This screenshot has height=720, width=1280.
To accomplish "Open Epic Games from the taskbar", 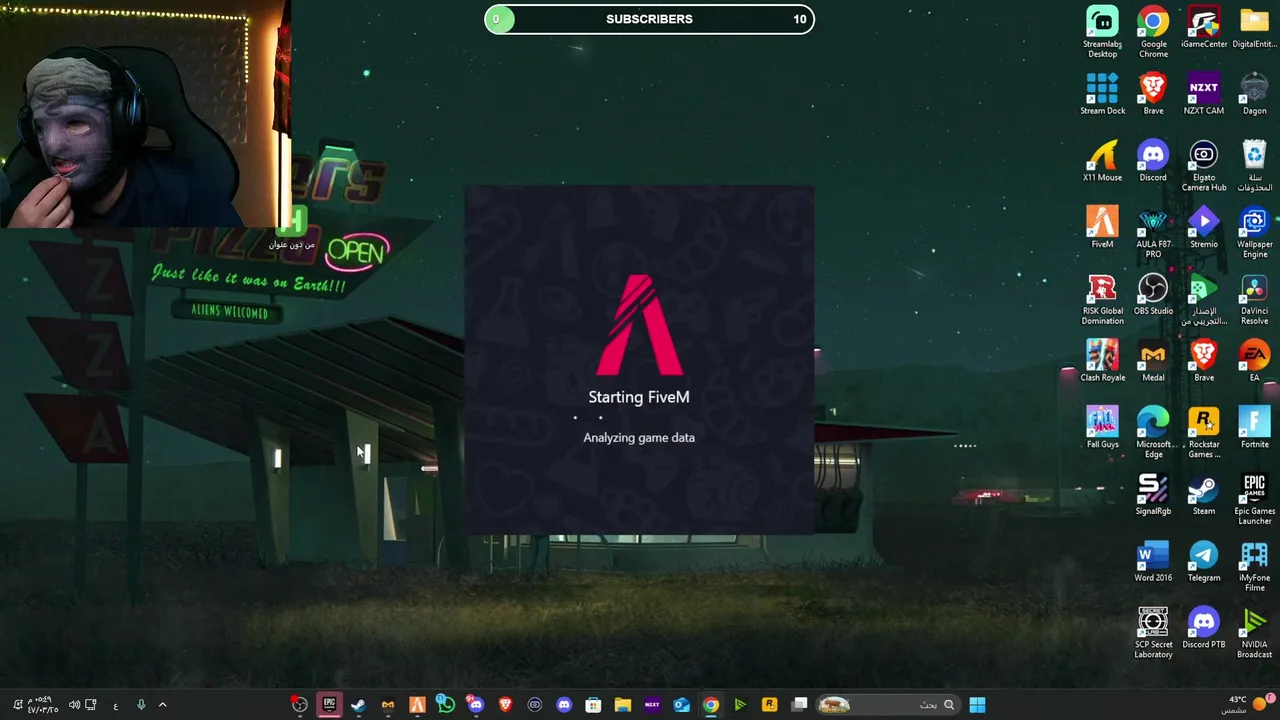I will (329, 705).
